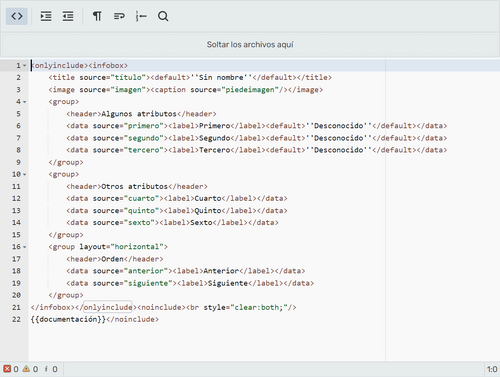Click the cursor position indicator 1:0
This screenshot has width=500, height=377.
[492, 369]
